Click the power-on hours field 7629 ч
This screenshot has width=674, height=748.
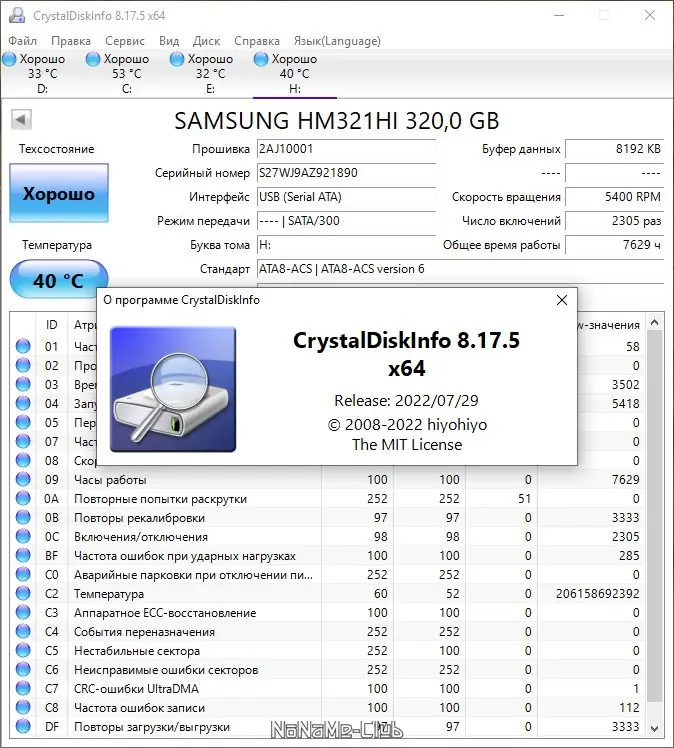coord(614,245)
